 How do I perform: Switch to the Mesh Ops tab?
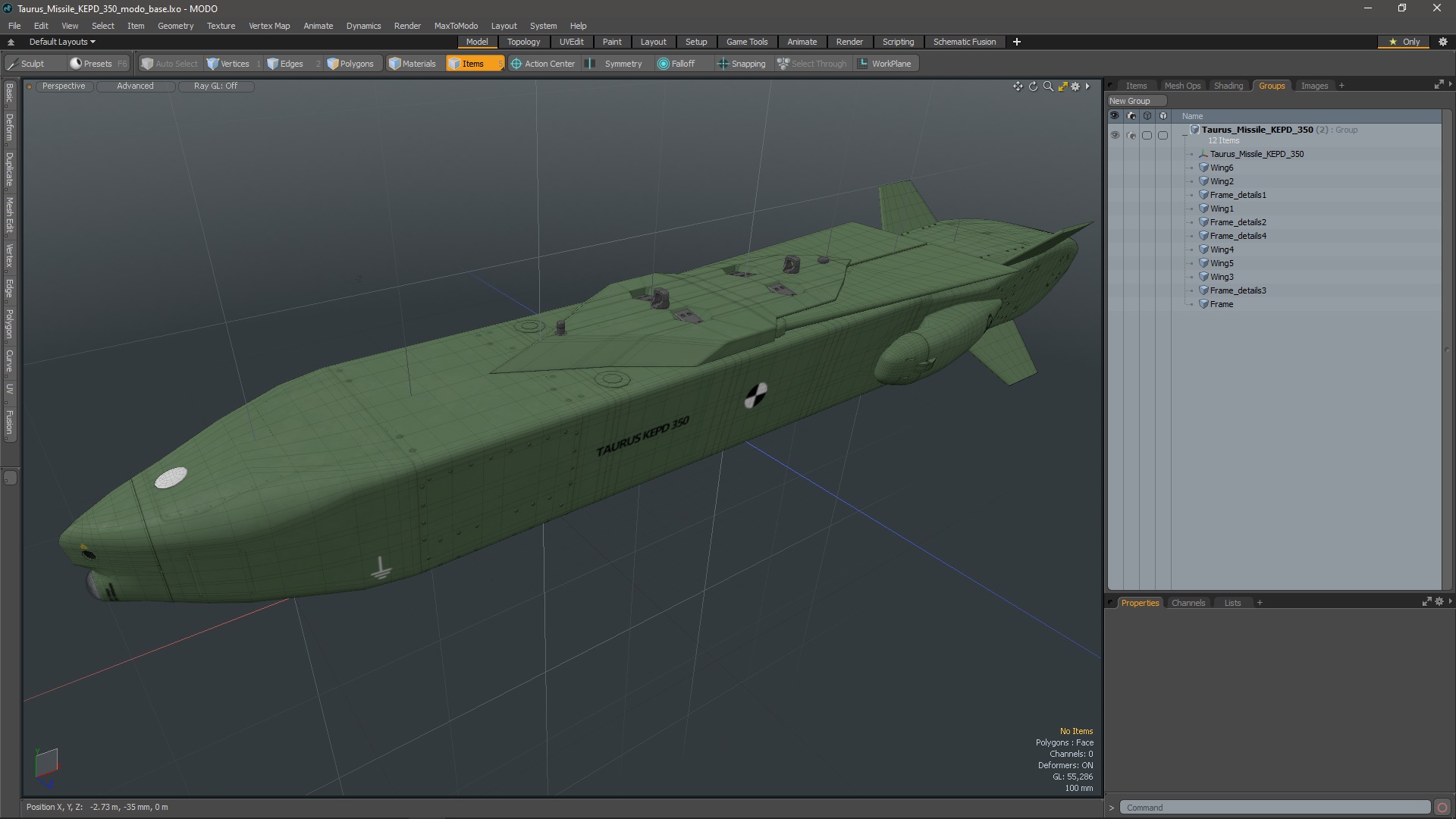[x=1182, y=86]
